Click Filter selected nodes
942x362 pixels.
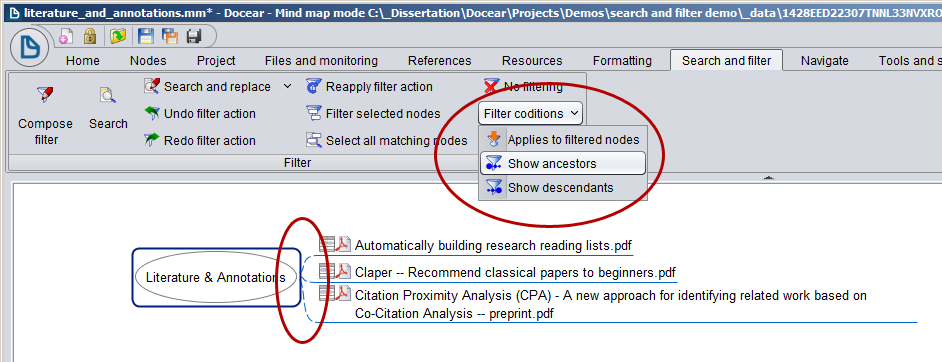[373, 113]
